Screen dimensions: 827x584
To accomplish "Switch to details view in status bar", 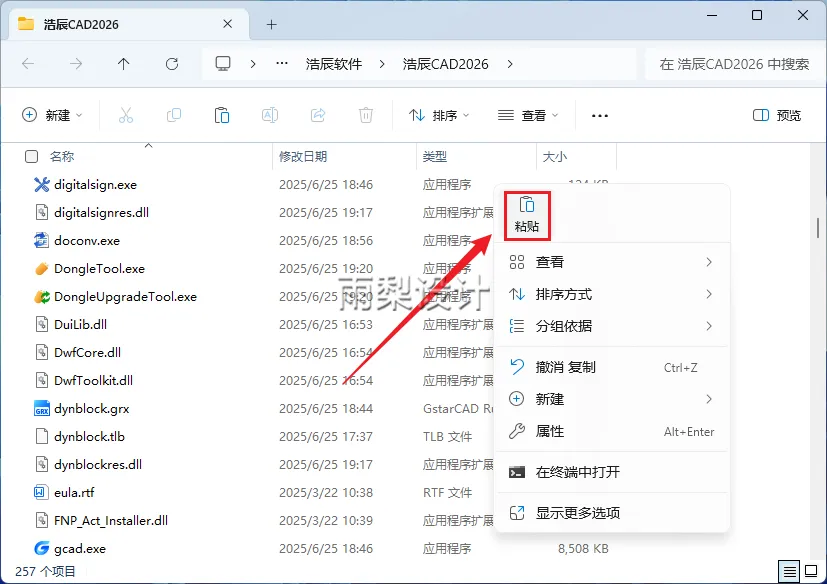I will click(789, 571).
